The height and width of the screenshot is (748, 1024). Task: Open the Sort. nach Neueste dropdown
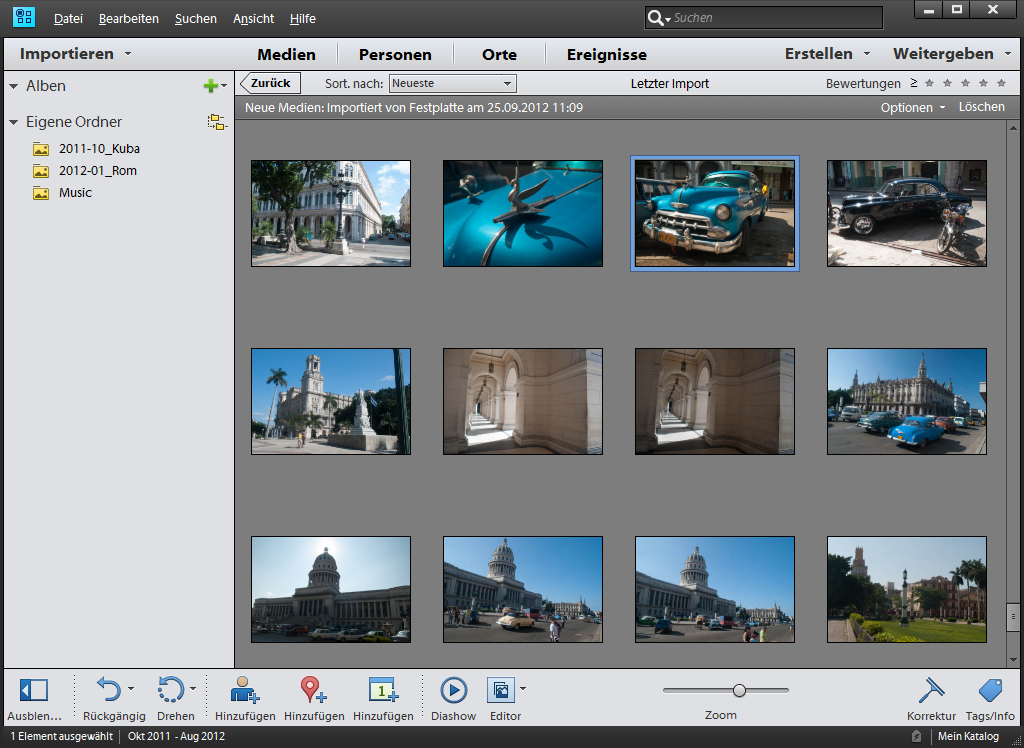pyautogui.click(x=452, y=84)
